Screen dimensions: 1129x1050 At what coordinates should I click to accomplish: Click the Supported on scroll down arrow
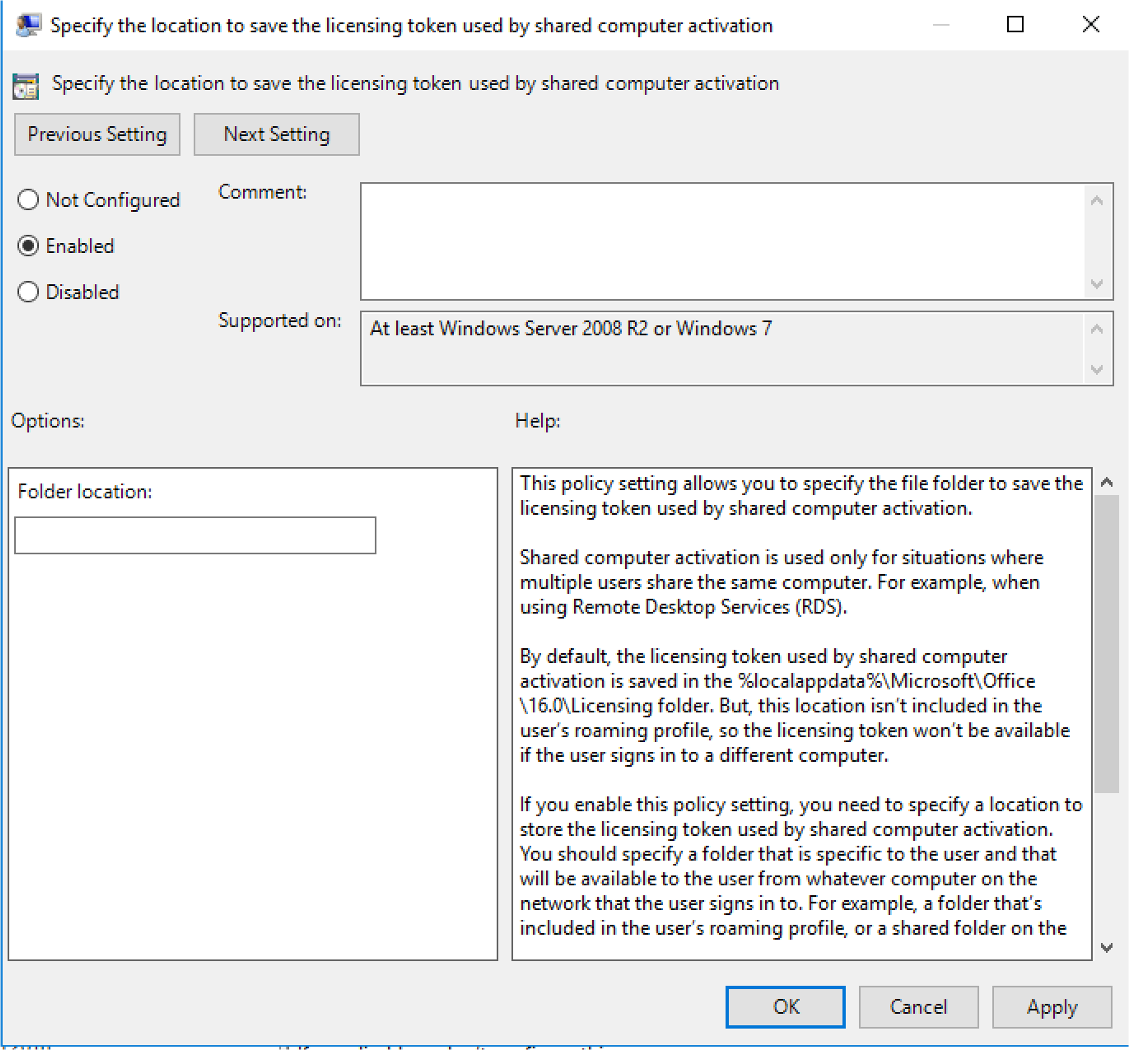(1097, 369)
